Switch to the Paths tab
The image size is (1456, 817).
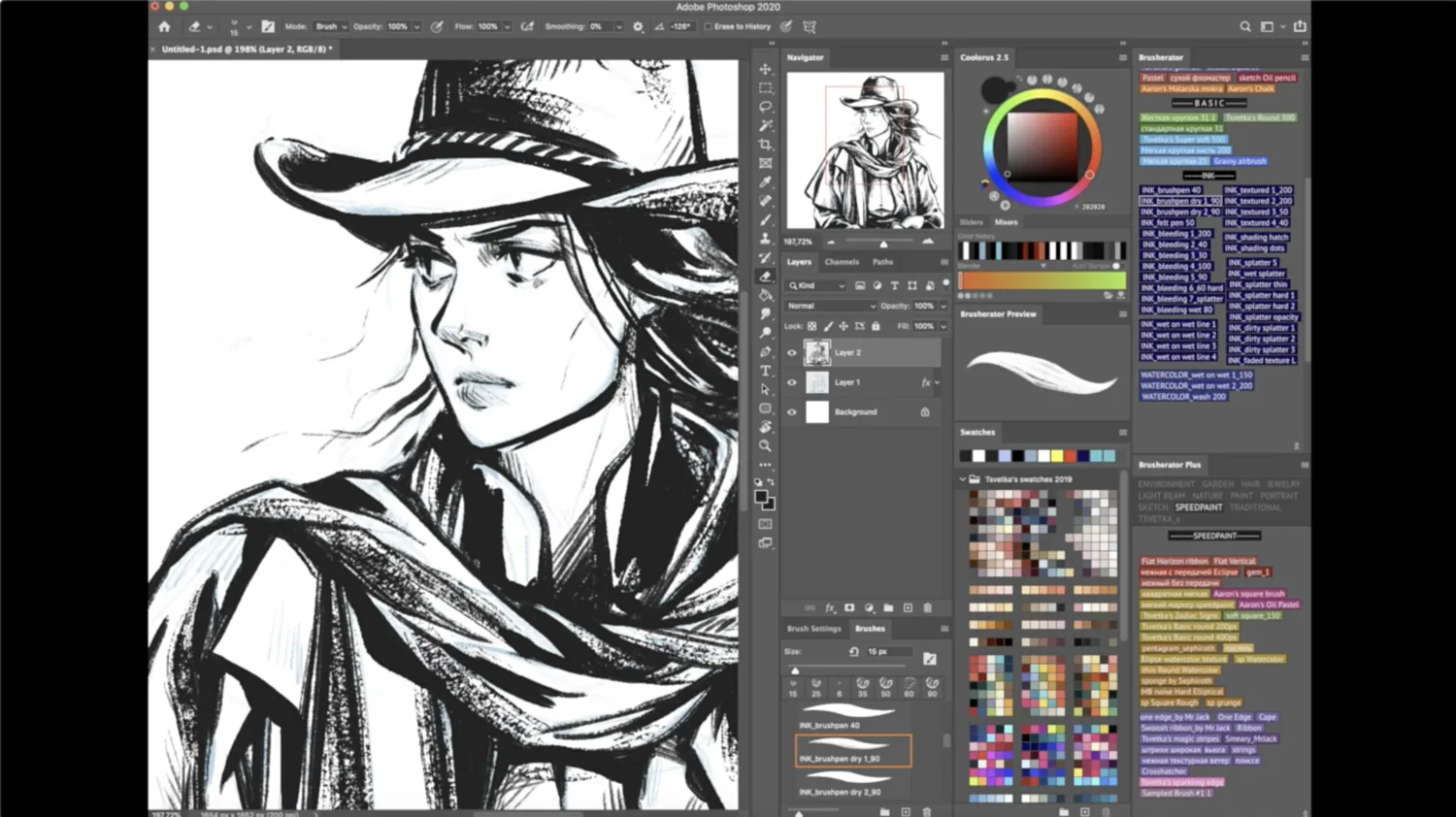tap(882, 262)
